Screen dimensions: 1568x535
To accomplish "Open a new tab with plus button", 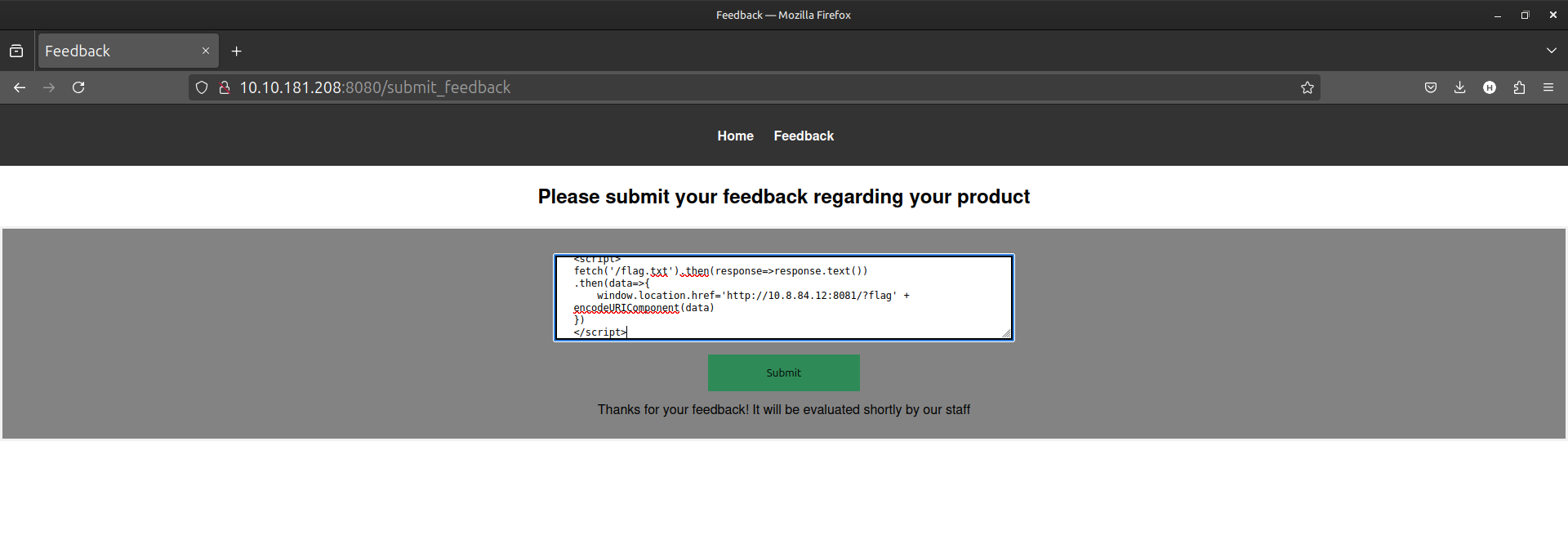I will (237, 51).
